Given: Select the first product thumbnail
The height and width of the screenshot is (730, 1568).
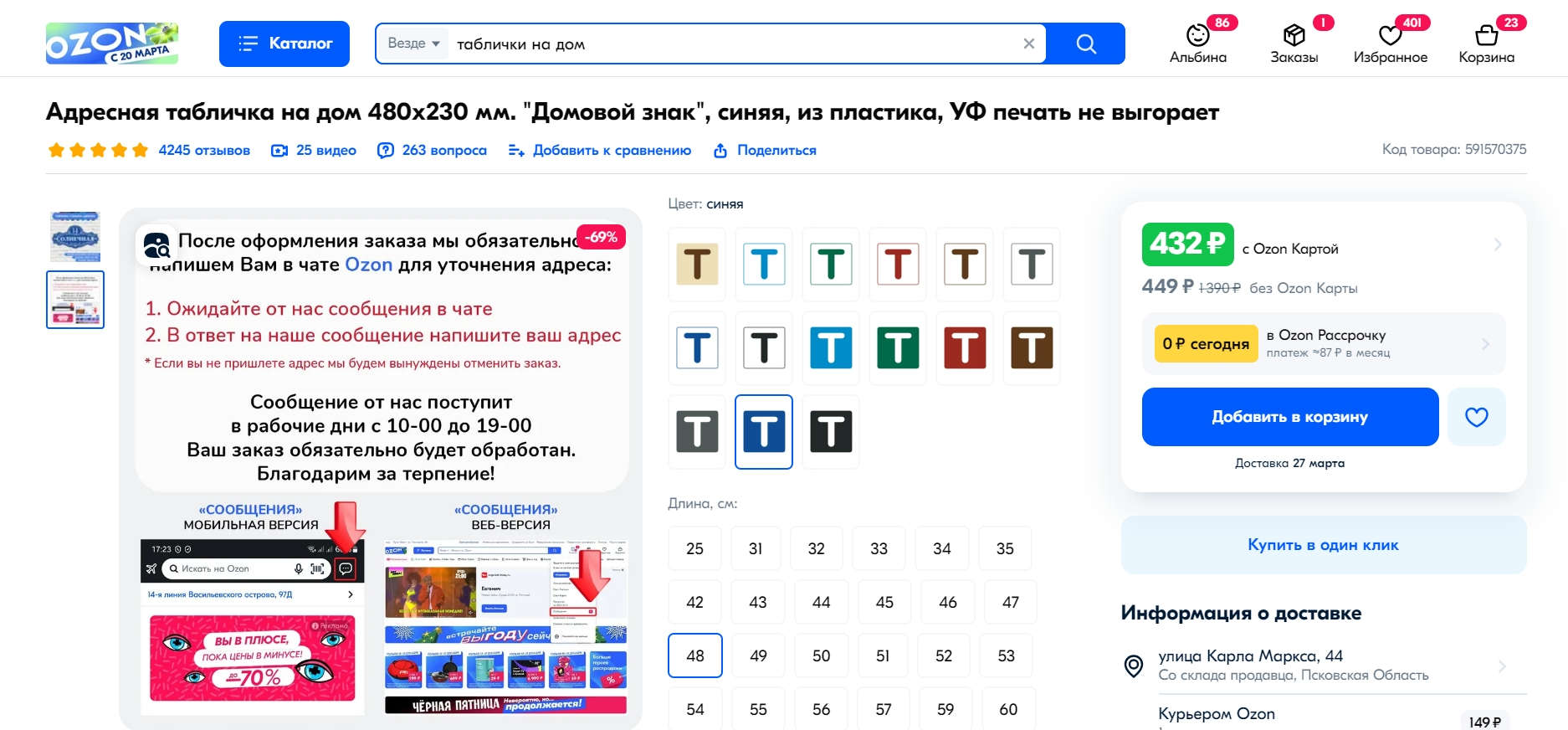Looking at the screenshot, I should (x=75, y=236).
